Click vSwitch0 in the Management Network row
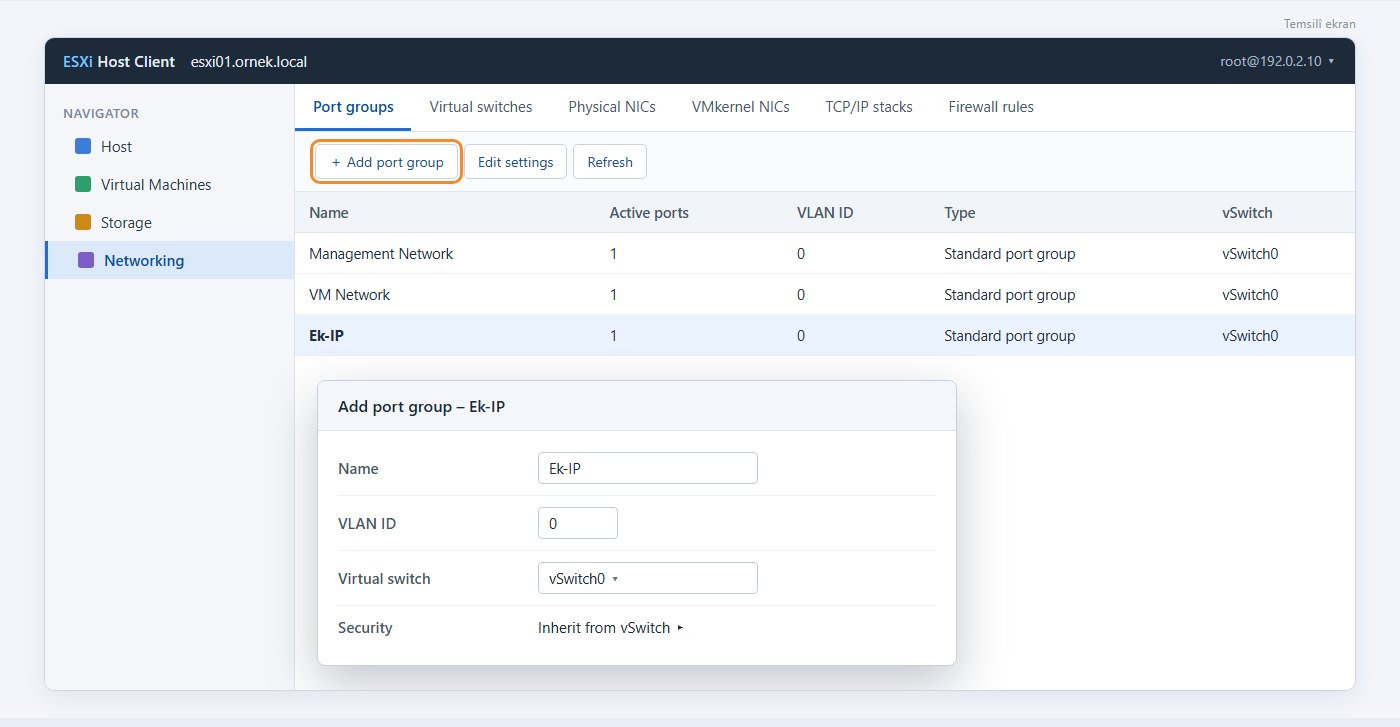The height and width of the screenshot is (727, 1400). tap(1250, 254)
